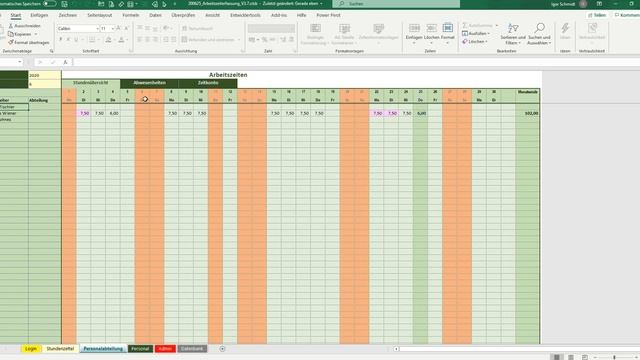The height and width of the screenshot is (360, 640).
Task: Open the Formeln ribbon tab
Action: coord(131,15)
